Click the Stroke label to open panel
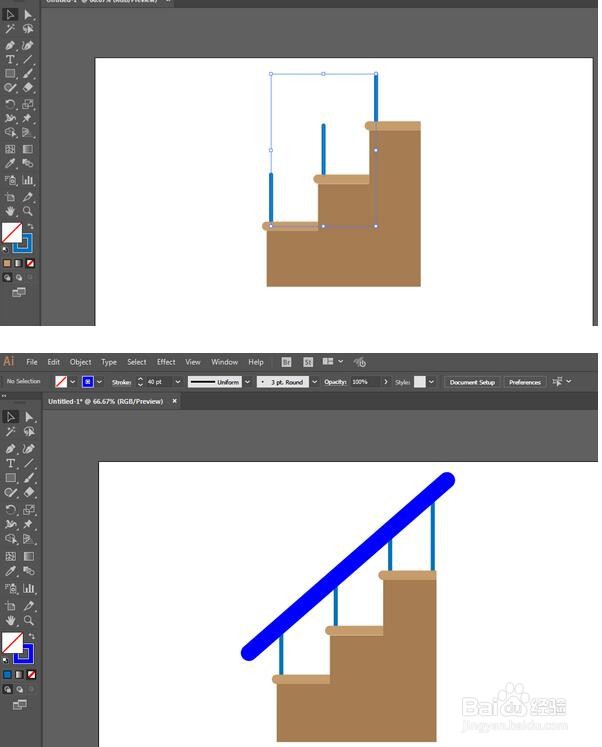 coord(121,382)
